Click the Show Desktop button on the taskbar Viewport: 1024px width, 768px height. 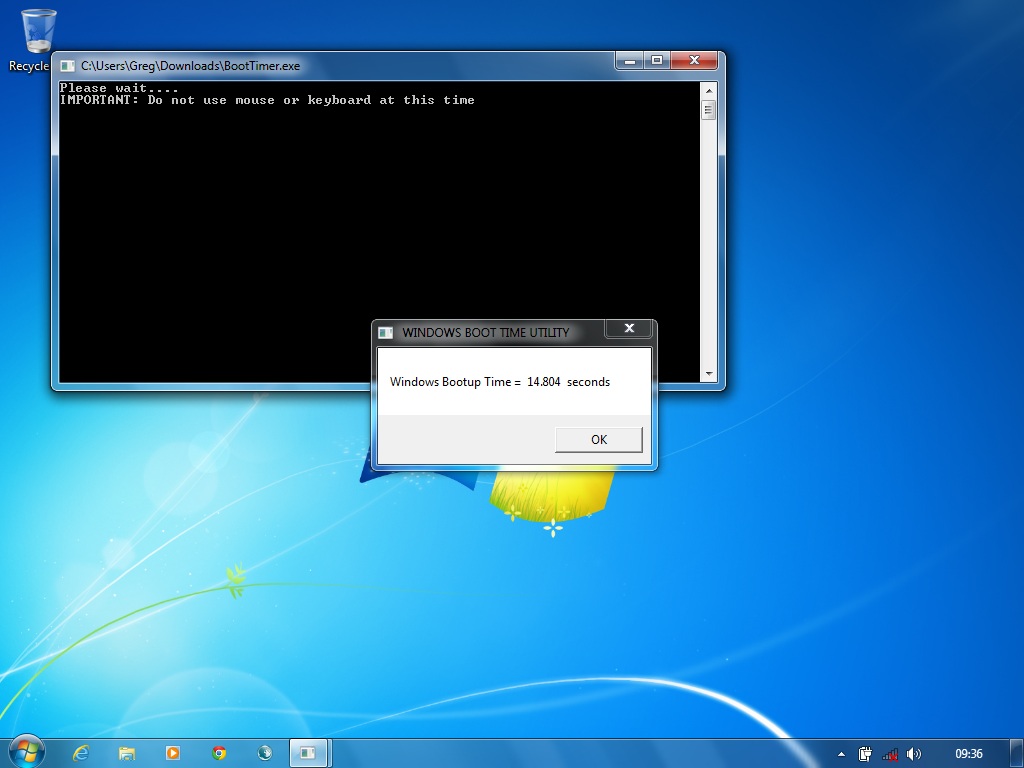tap(1017, 754)
